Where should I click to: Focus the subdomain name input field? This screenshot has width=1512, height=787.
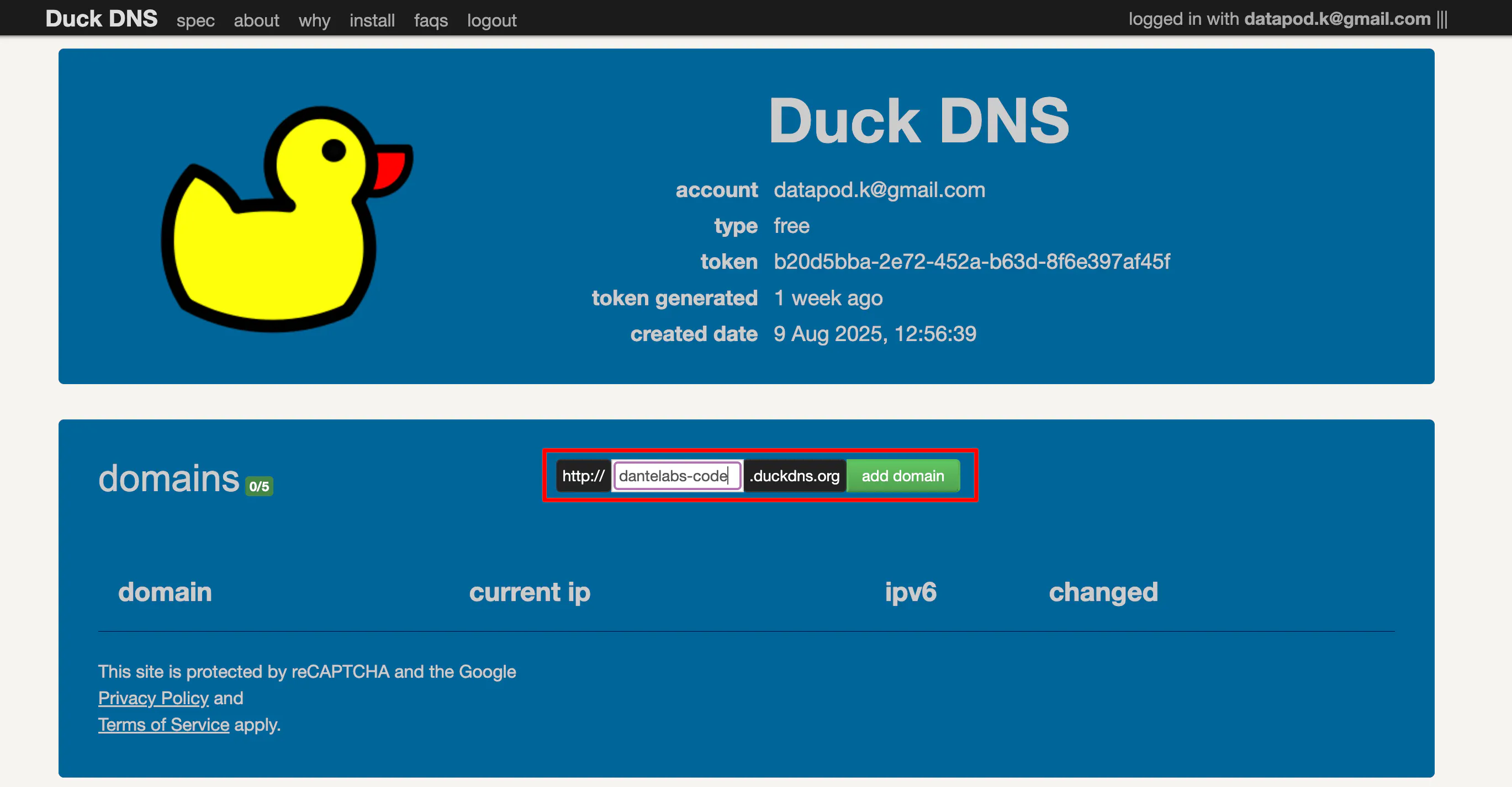pos(676,476)
